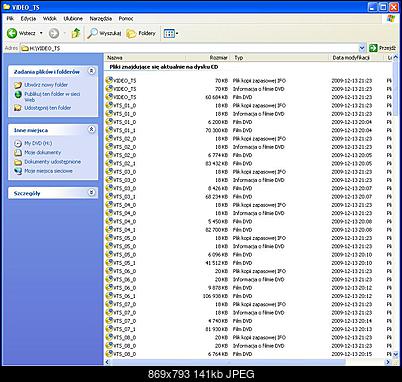
Task: Select the VTS_01_0 6 200 KB file icon
Action: 109,122
